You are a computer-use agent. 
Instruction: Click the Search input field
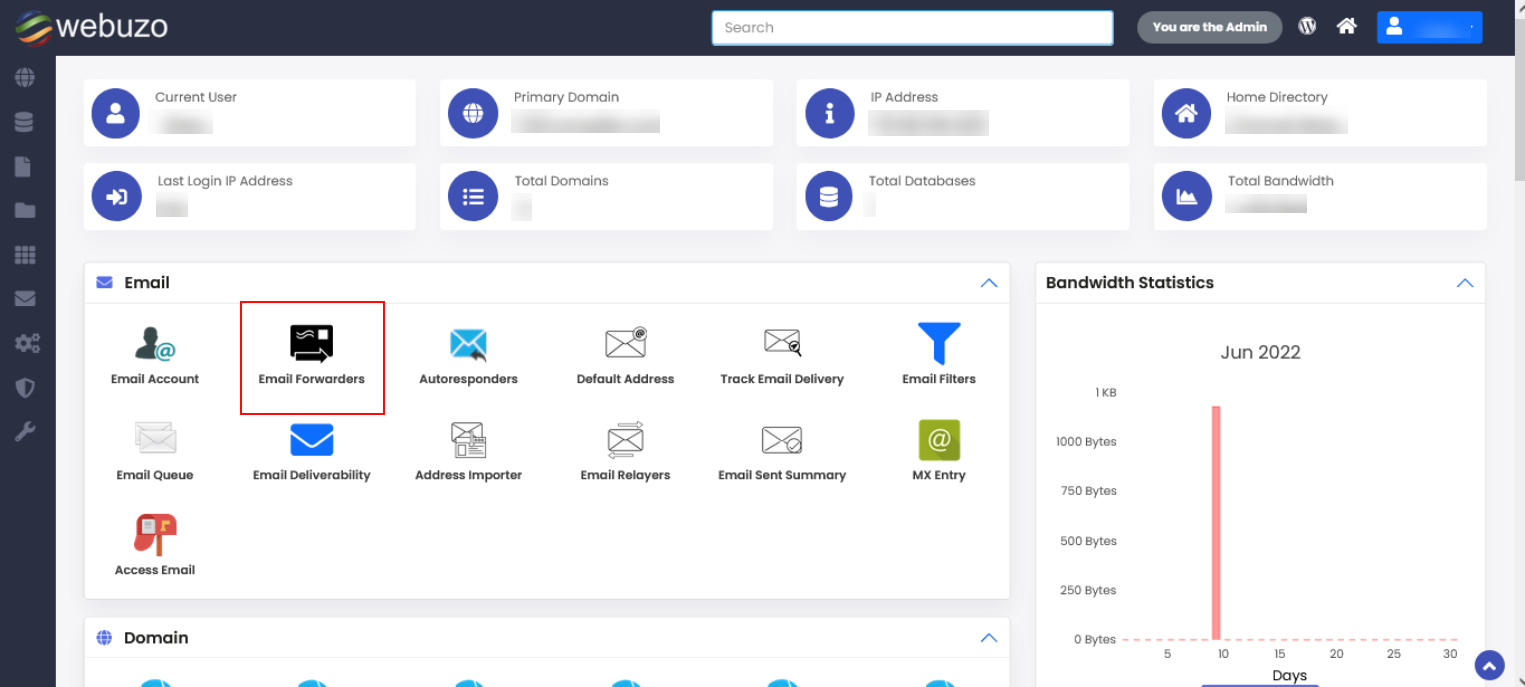point(911,27)
